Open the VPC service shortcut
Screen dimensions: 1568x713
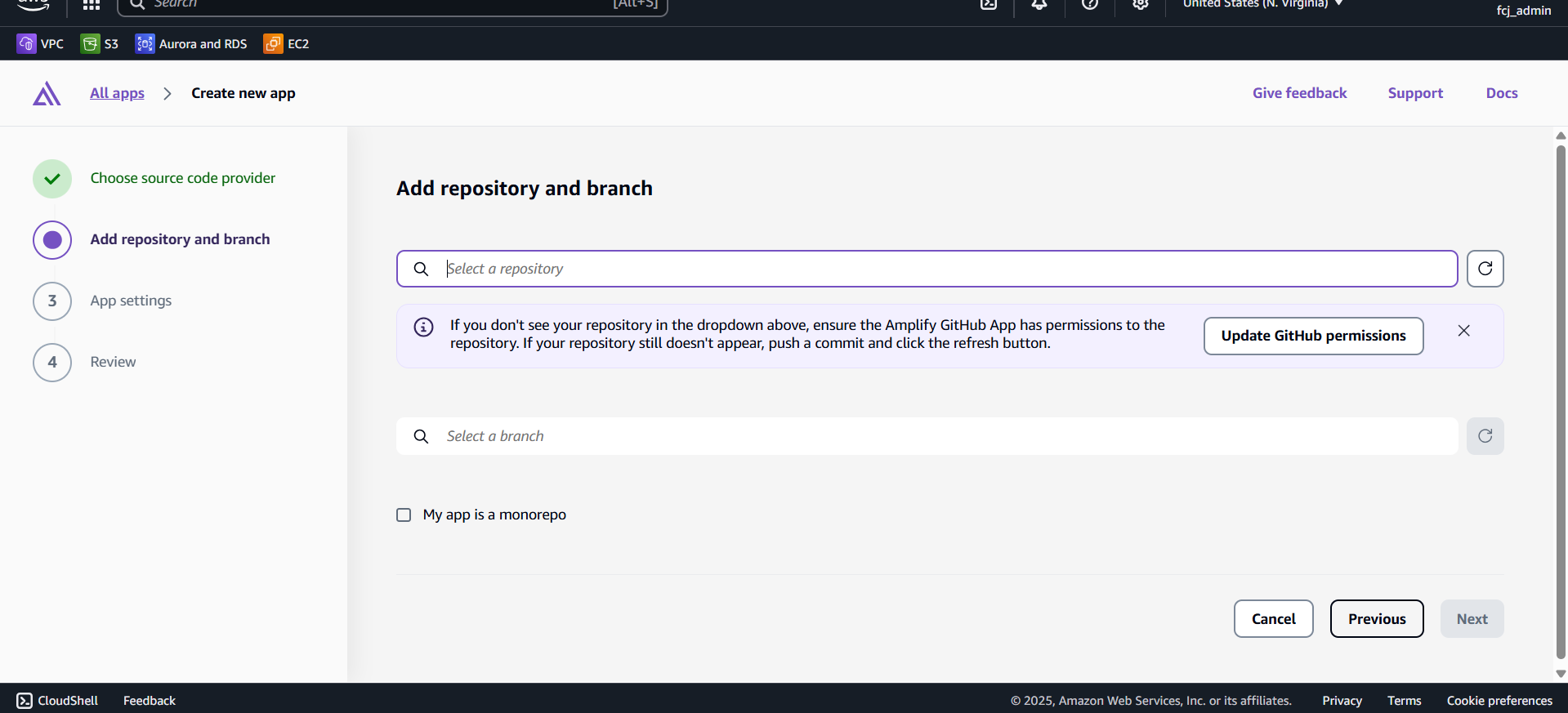pos(40,44)
